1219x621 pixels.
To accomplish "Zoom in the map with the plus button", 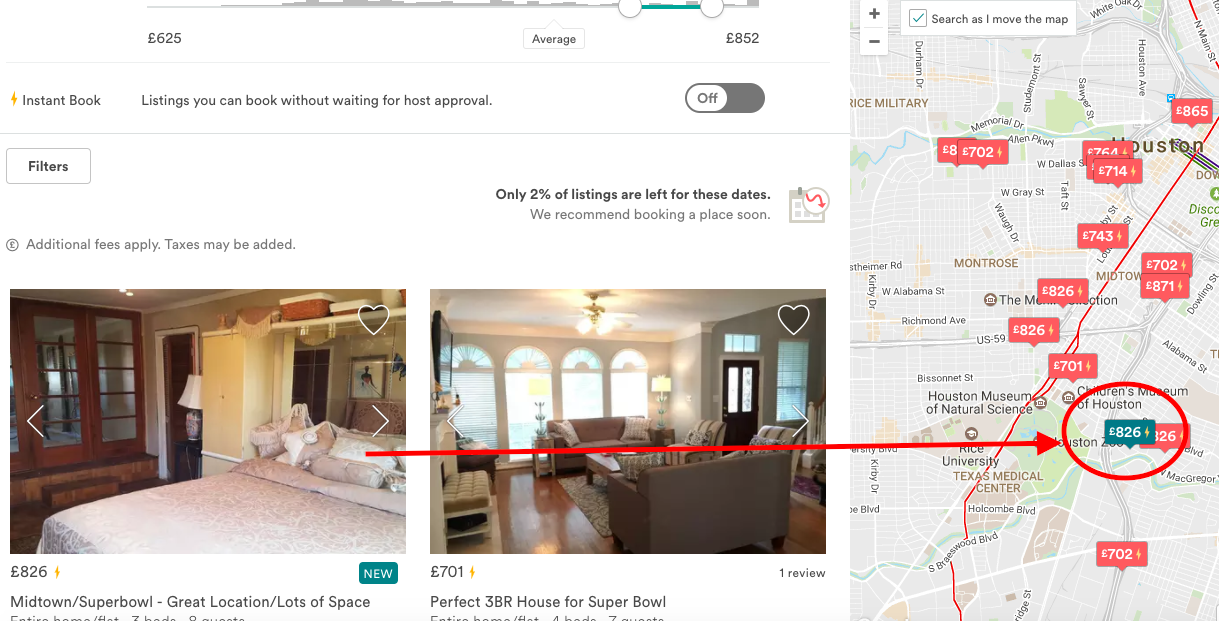I will [x=874, y=14].
